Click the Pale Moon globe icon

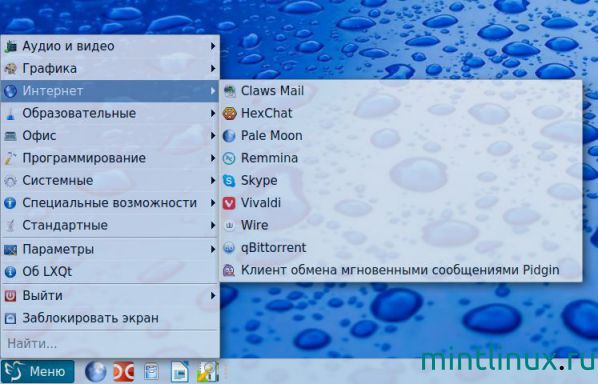coord(229,136)
